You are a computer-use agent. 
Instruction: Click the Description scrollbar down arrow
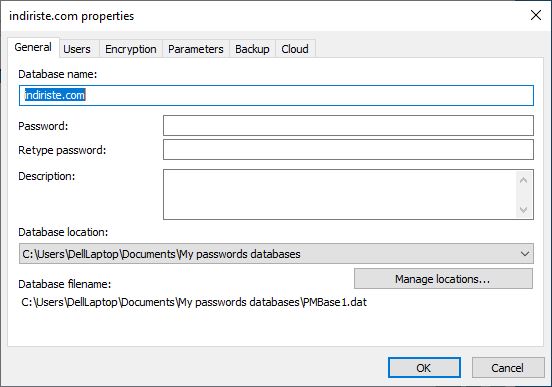[523, 210]
